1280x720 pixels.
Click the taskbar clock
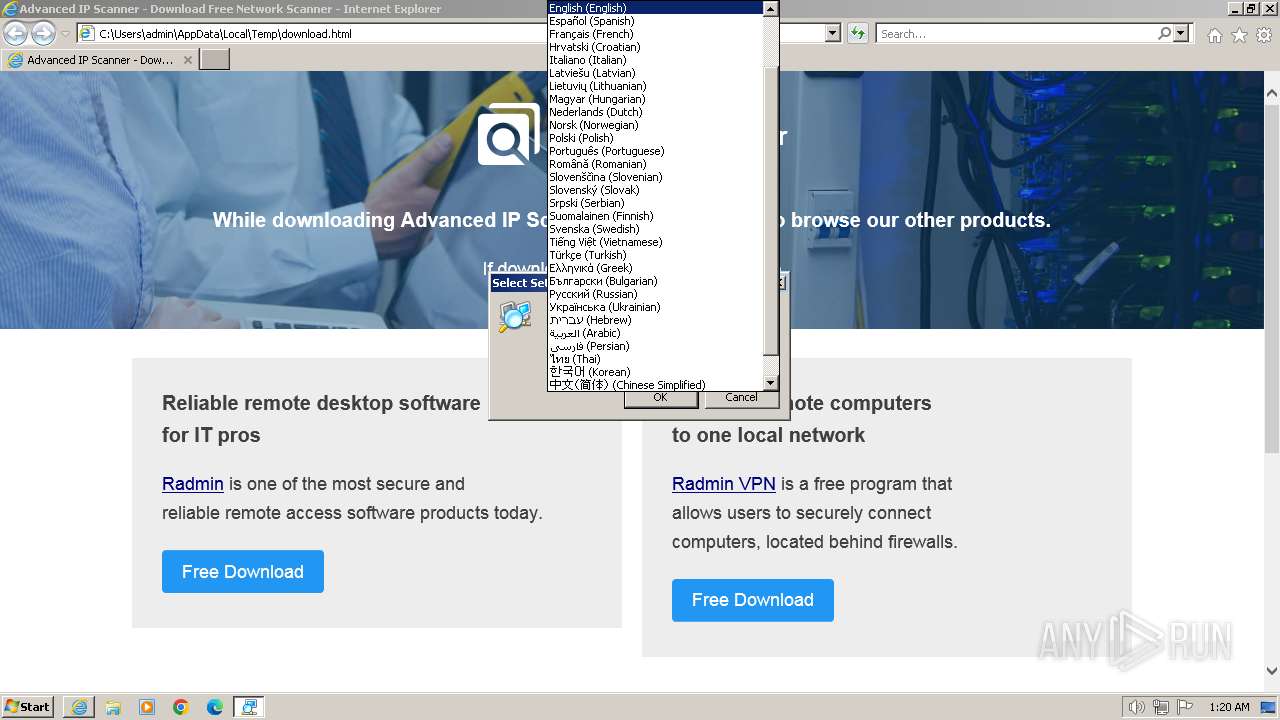click(x=1229, y=707)
